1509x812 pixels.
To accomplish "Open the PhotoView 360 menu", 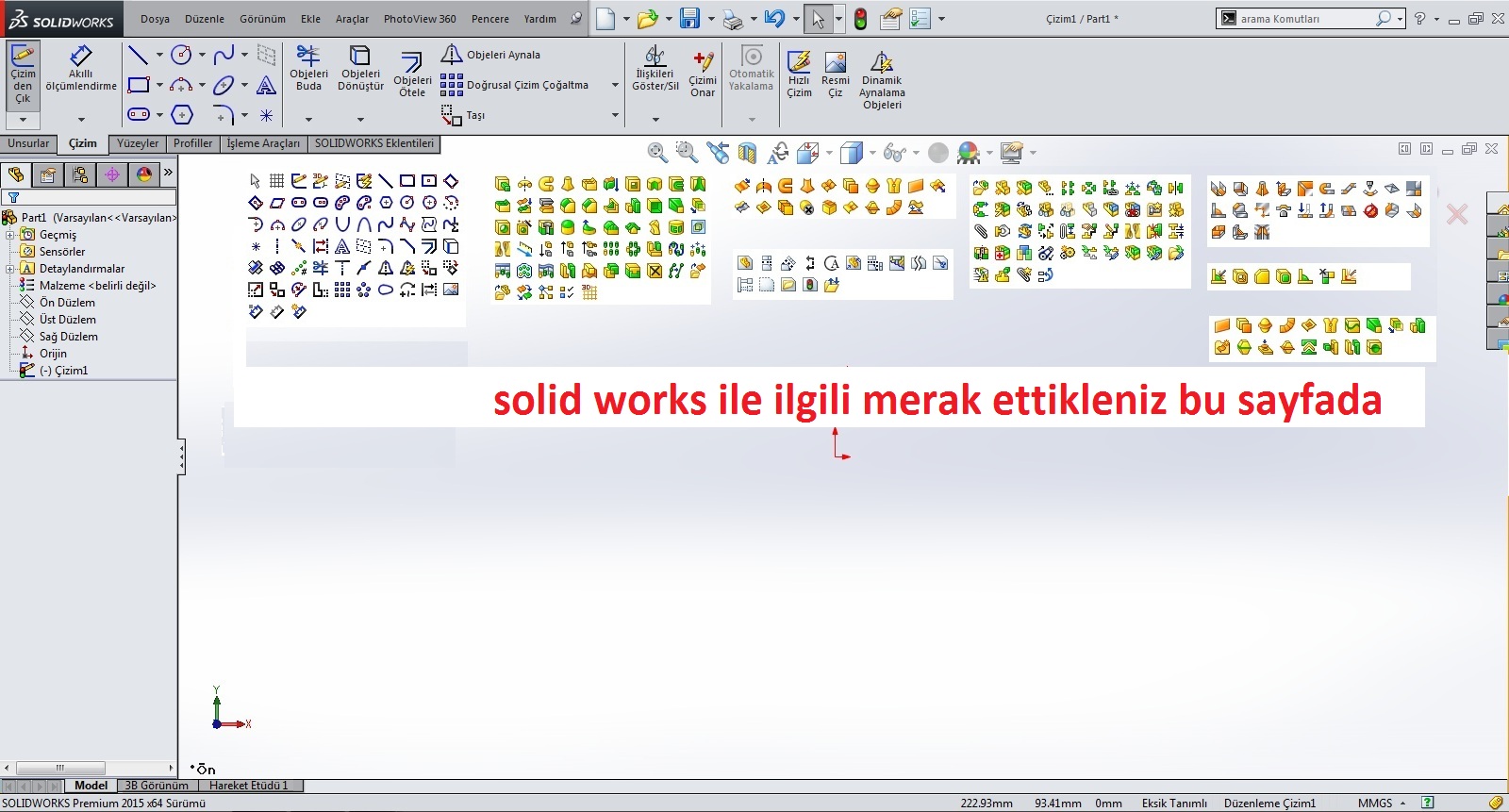I will 420,19.
